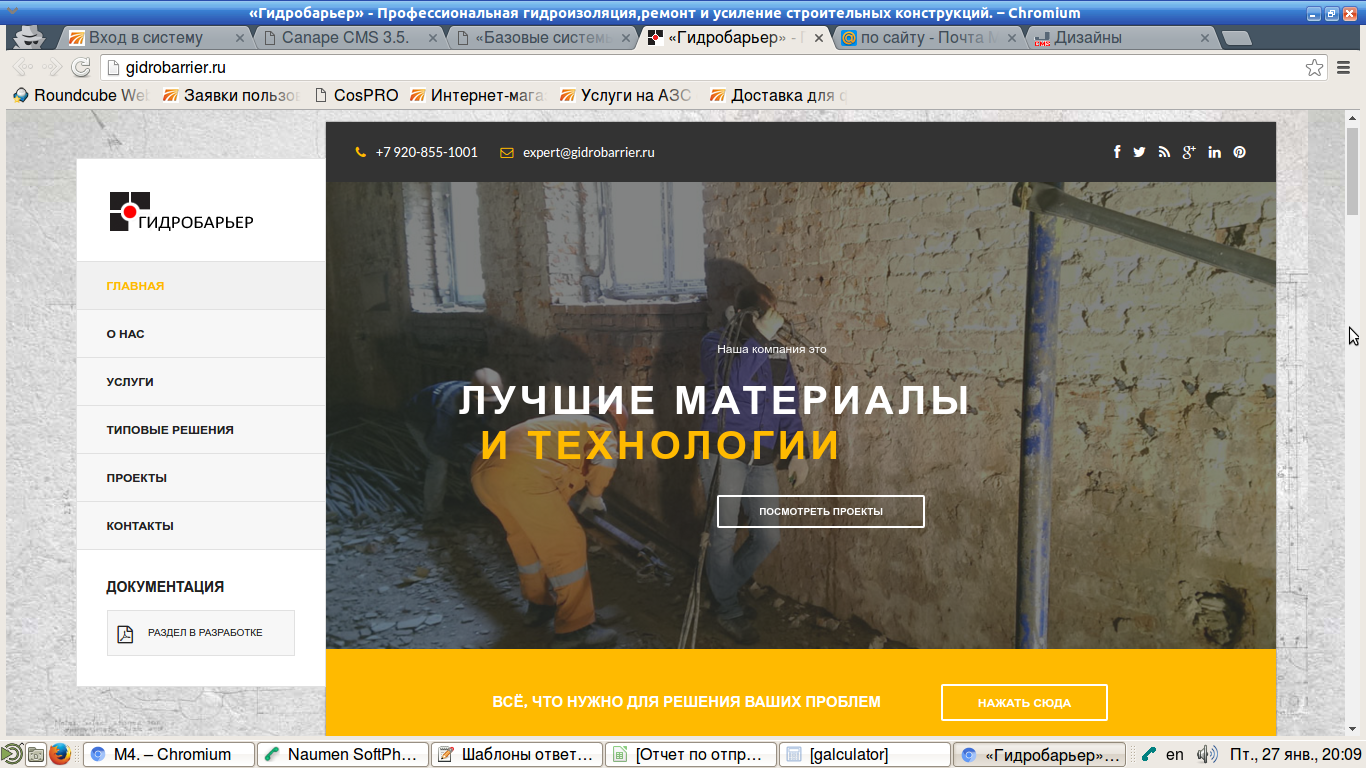Click the browser reload button
The image size is (1366, 768).
click(81, 68)
